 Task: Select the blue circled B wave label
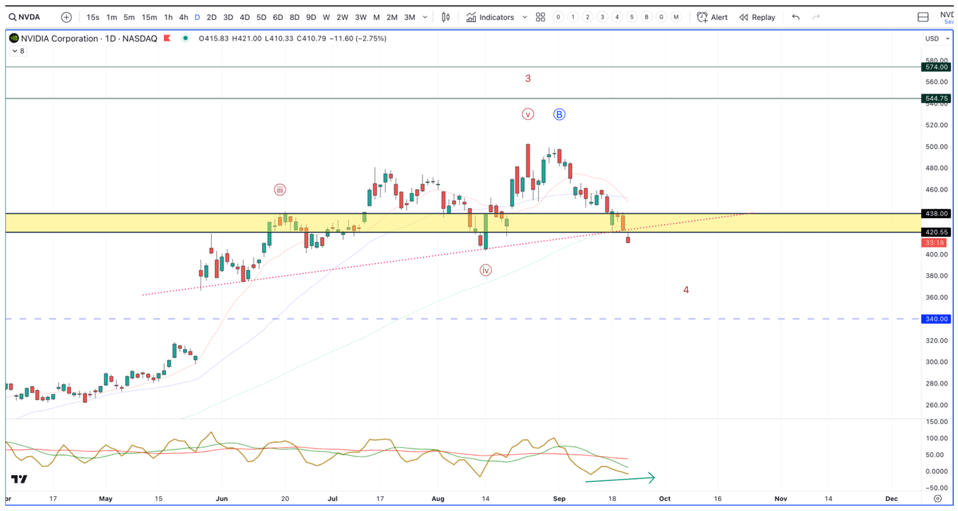coord(560,114)
